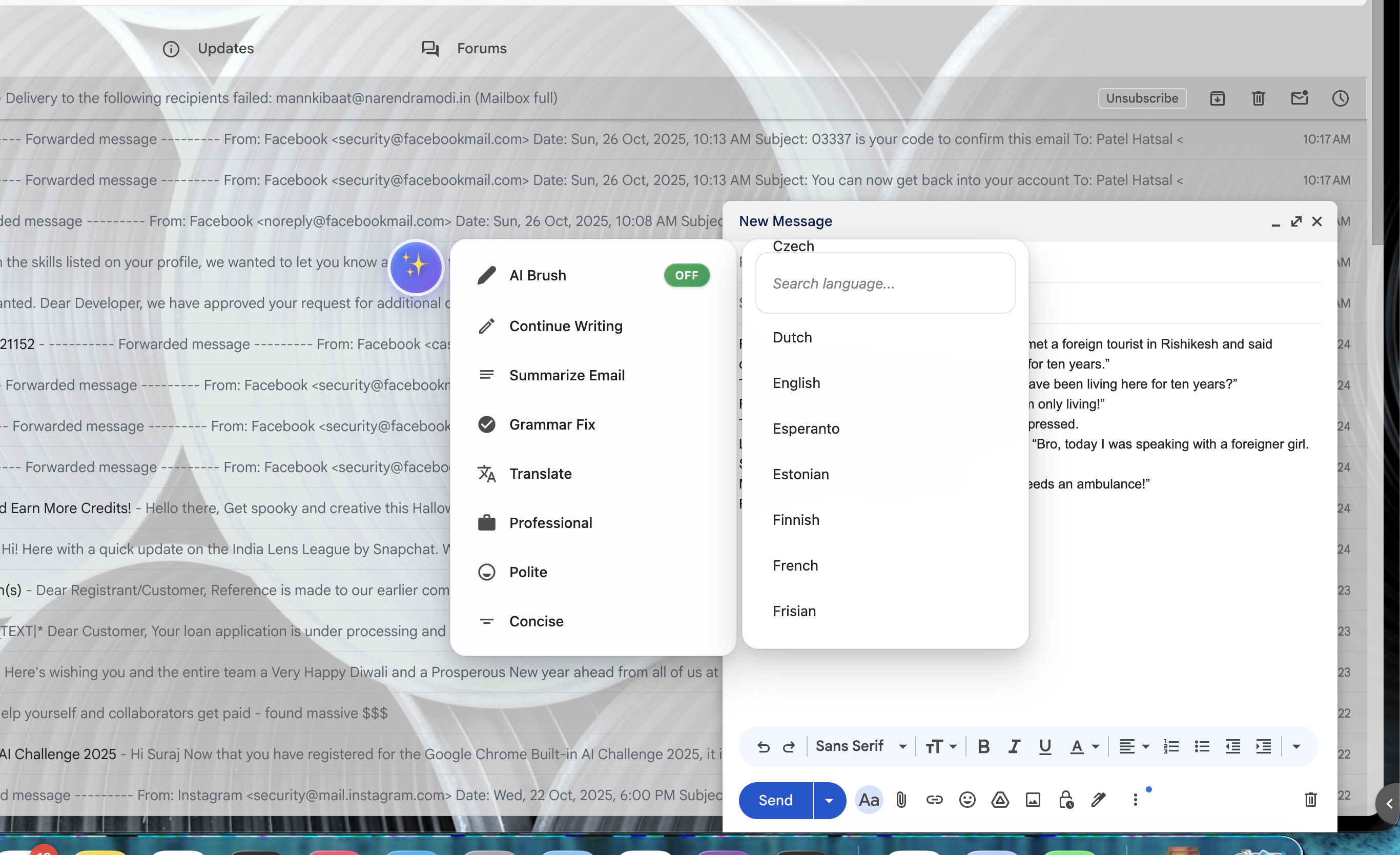Image resolution: width=1400 pixels, height=855 pixels.
Task: Insert a link using the chain icon
Action: pyautogui.click(x=934, y=800)
